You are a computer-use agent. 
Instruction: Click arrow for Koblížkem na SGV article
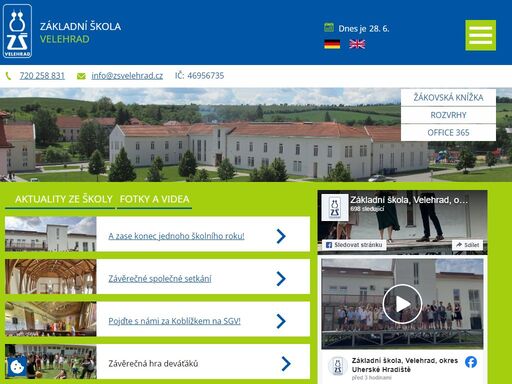(281, 321)
